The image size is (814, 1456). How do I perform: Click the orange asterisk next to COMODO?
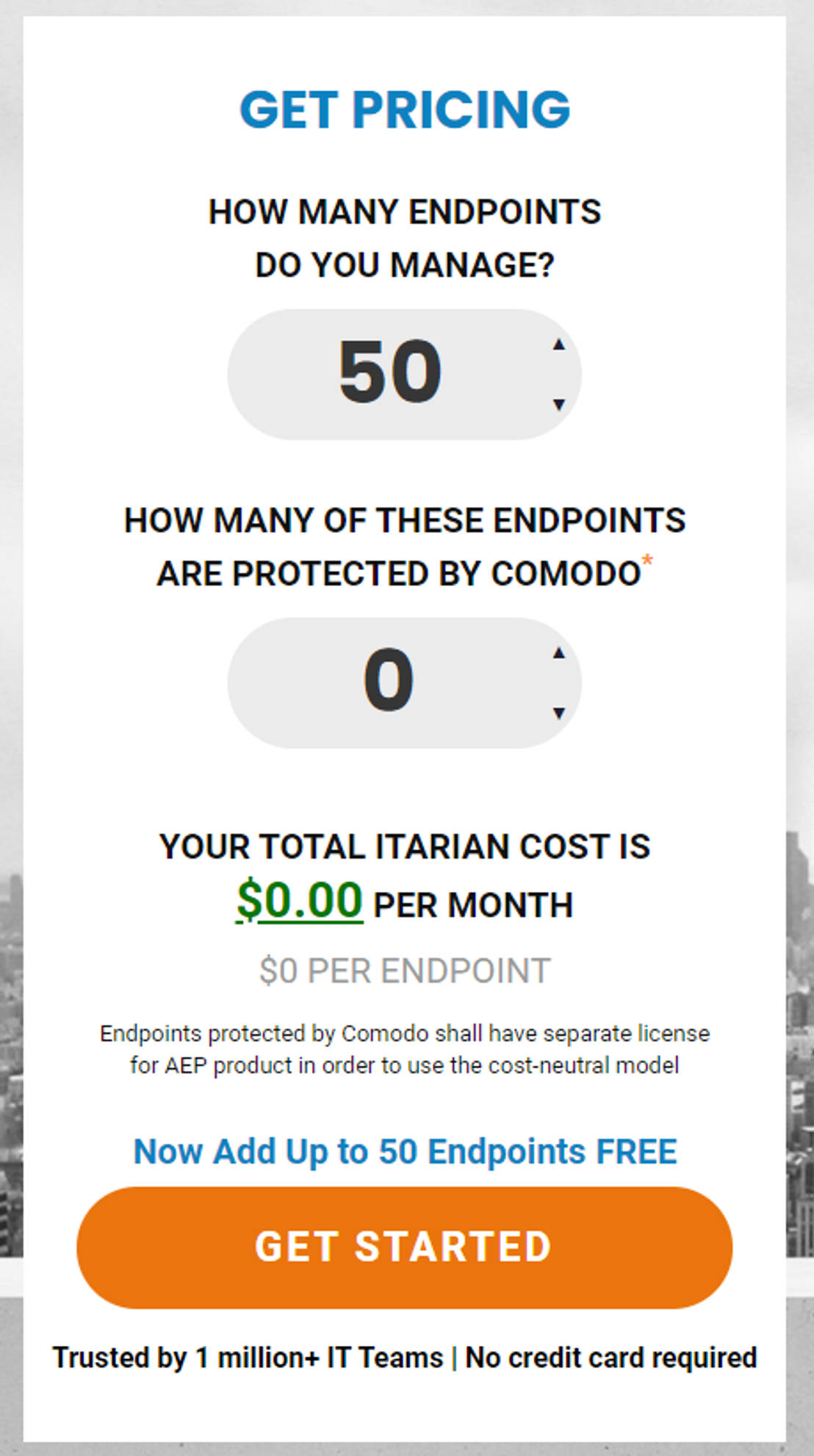click(649, 560)
